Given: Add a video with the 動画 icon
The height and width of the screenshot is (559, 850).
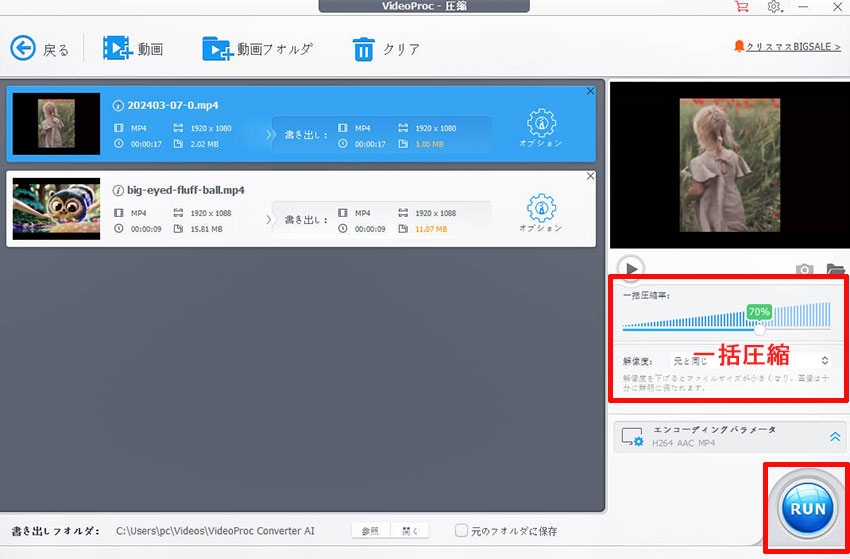Looking at the screenshot, I should tap(117, 48).
